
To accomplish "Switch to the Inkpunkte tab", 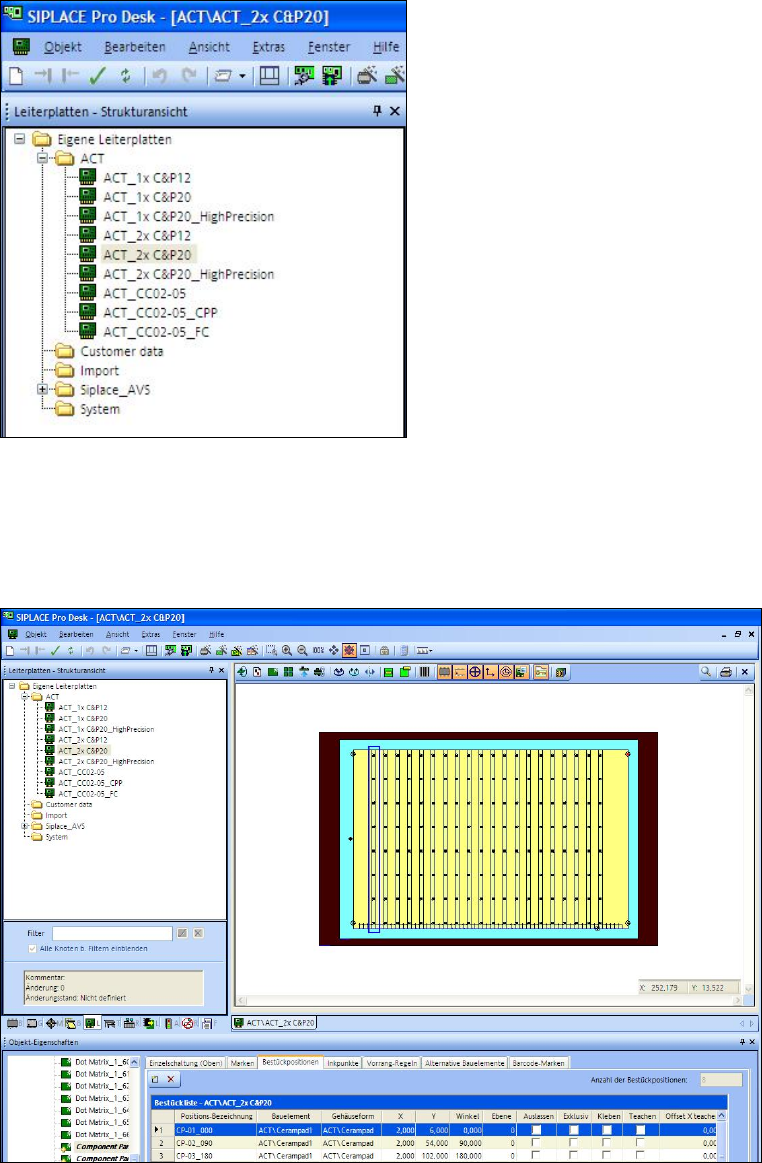I will 344,1062.
